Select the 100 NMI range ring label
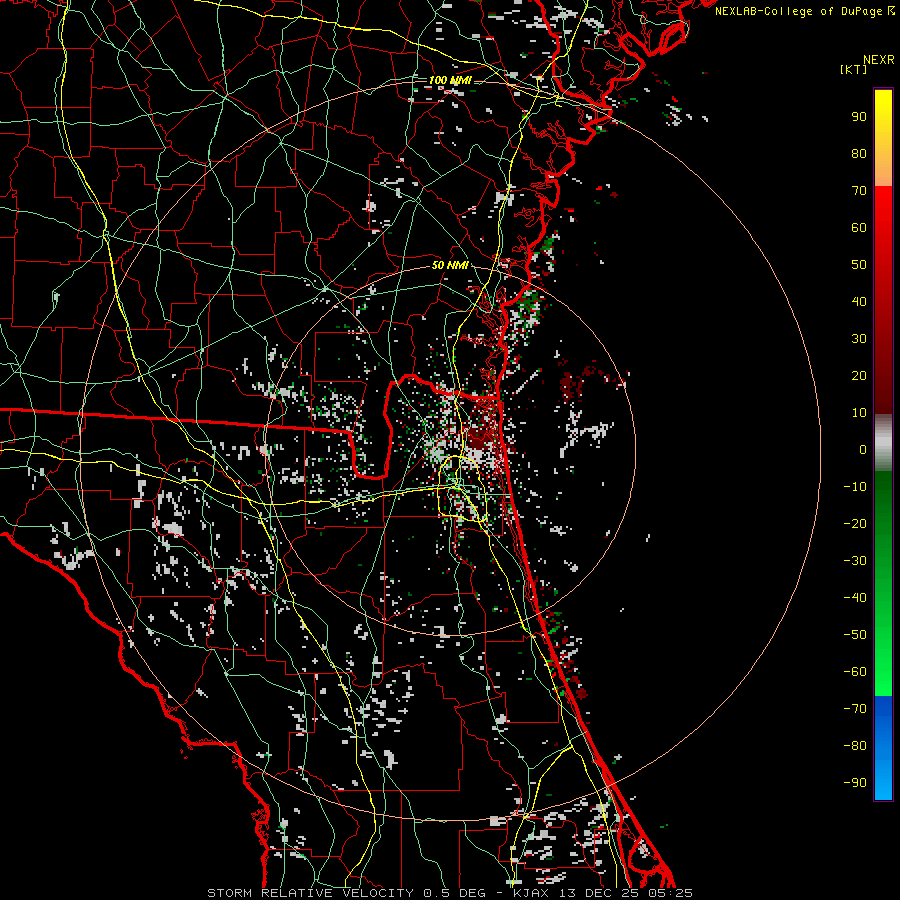900x900 pixels. (x=450, y=80)
